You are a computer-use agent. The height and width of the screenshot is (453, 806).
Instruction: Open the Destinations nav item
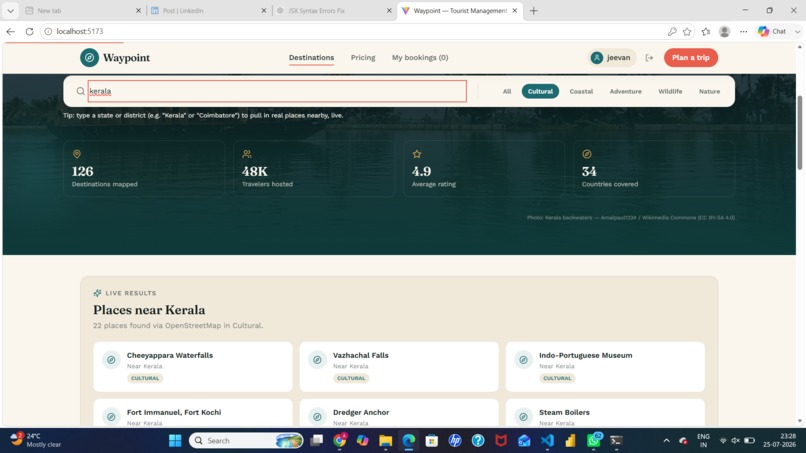tap(312, 58)
